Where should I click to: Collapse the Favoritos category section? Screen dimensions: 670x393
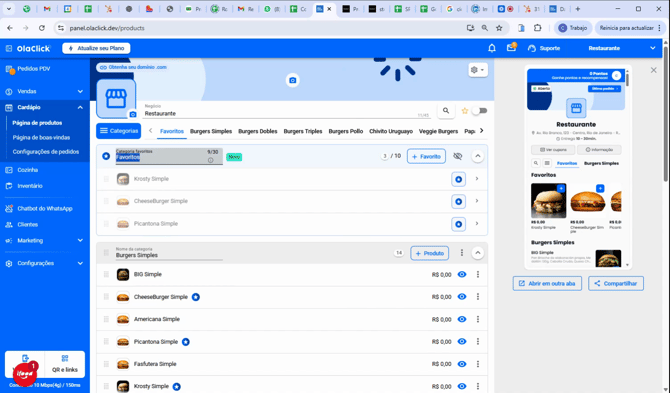478,156
